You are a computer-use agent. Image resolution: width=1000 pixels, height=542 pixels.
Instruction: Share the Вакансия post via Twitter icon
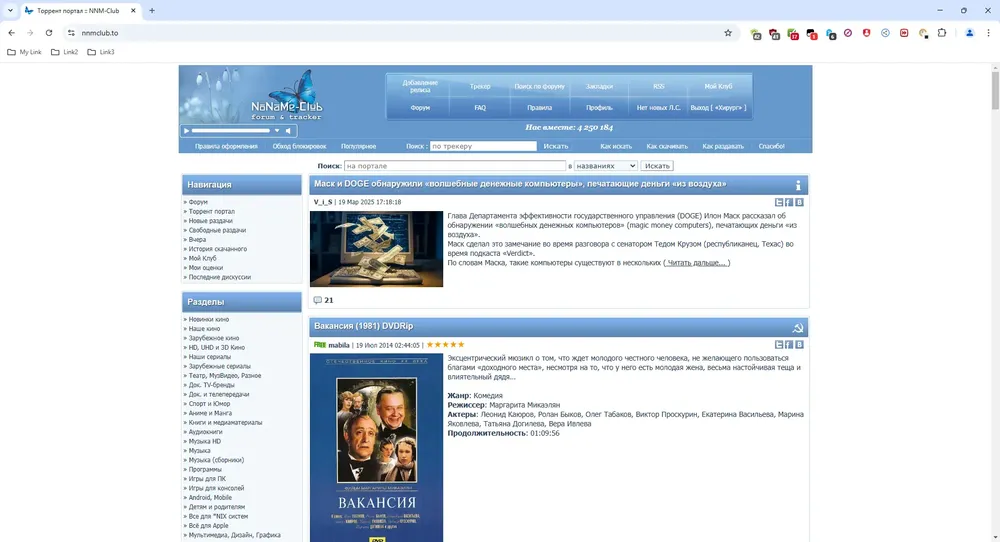[x=779, y=344]
